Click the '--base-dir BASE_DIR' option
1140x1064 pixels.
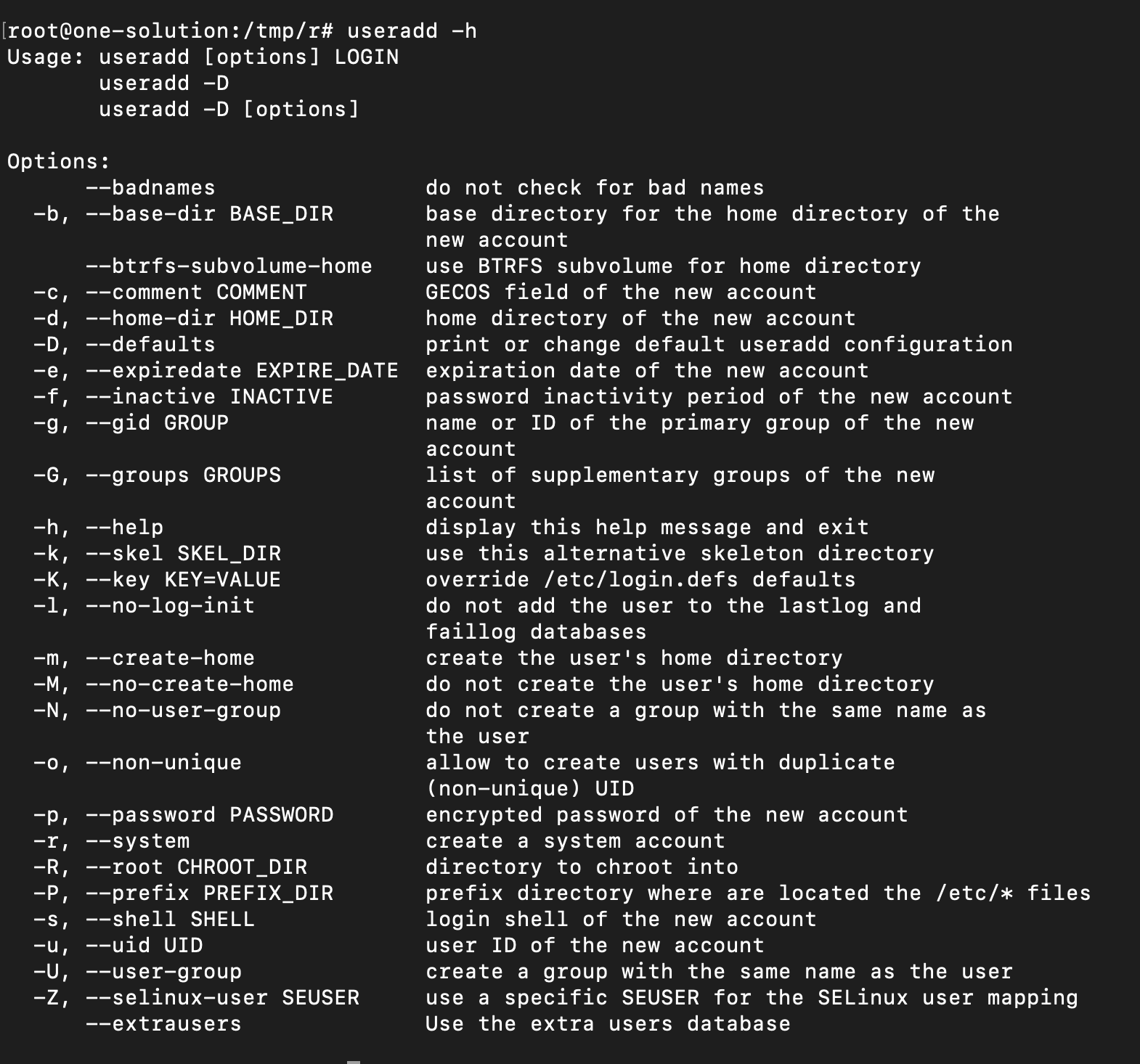click(209, 213)
